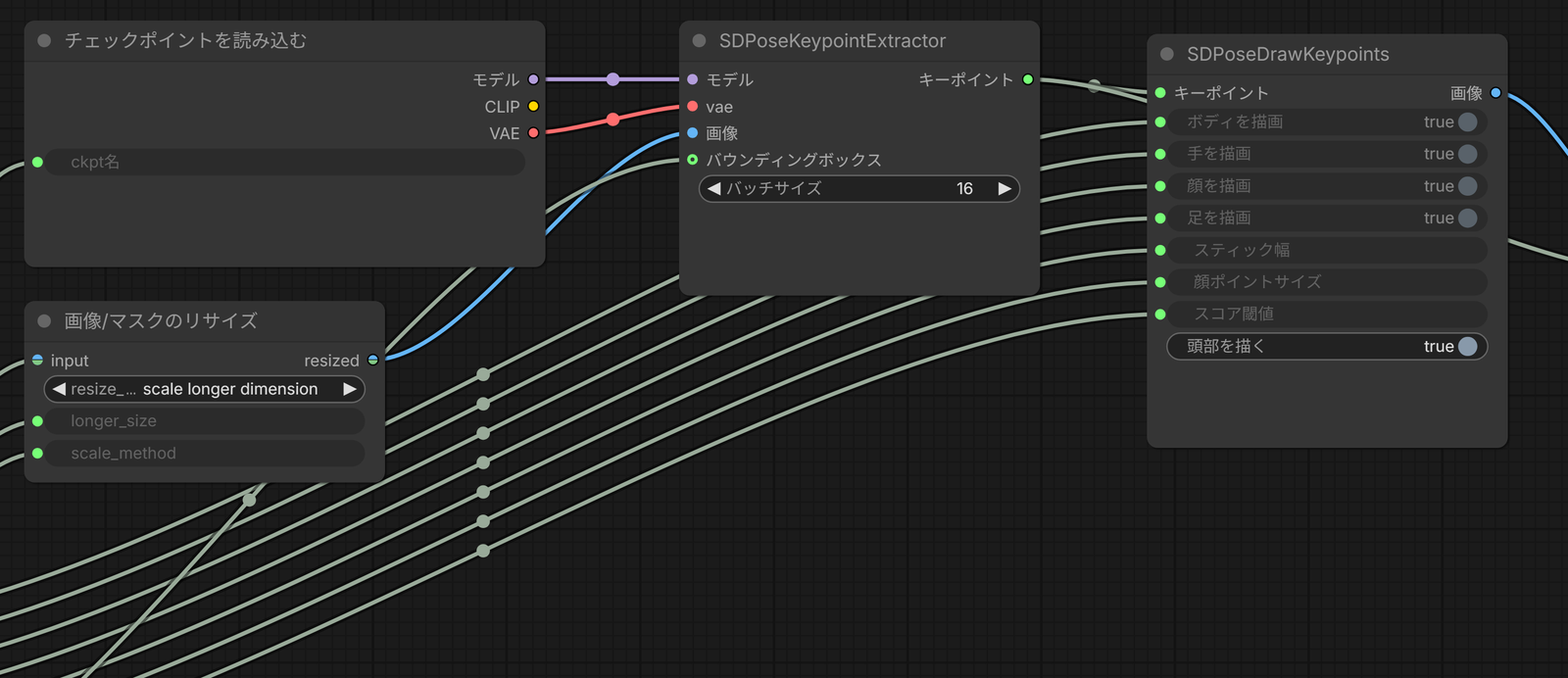Select the SDPoseDrawKeypoints node title
Image resolution: width=1568 pixels, height=678 pixels.
(x=1288, y=54)
